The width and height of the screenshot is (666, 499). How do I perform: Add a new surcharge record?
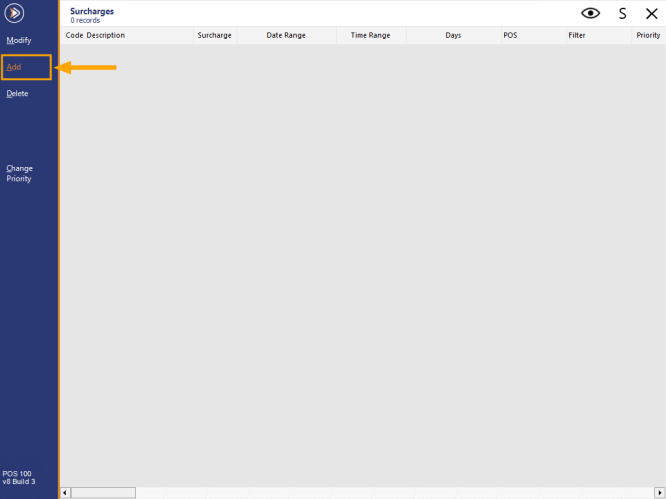click(14, 67)
